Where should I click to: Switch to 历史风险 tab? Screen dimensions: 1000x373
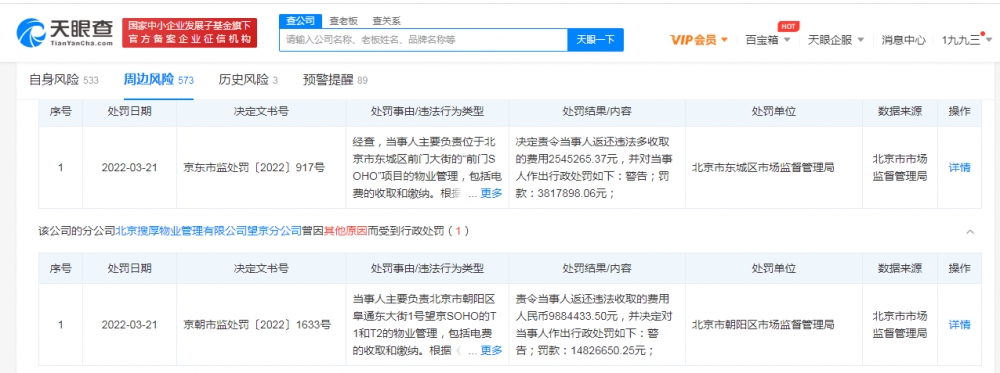(248, 80)
